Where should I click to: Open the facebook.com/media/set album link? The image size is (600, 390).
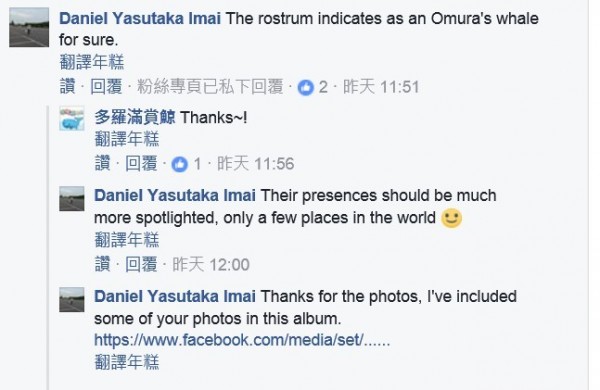coord(242,340)
